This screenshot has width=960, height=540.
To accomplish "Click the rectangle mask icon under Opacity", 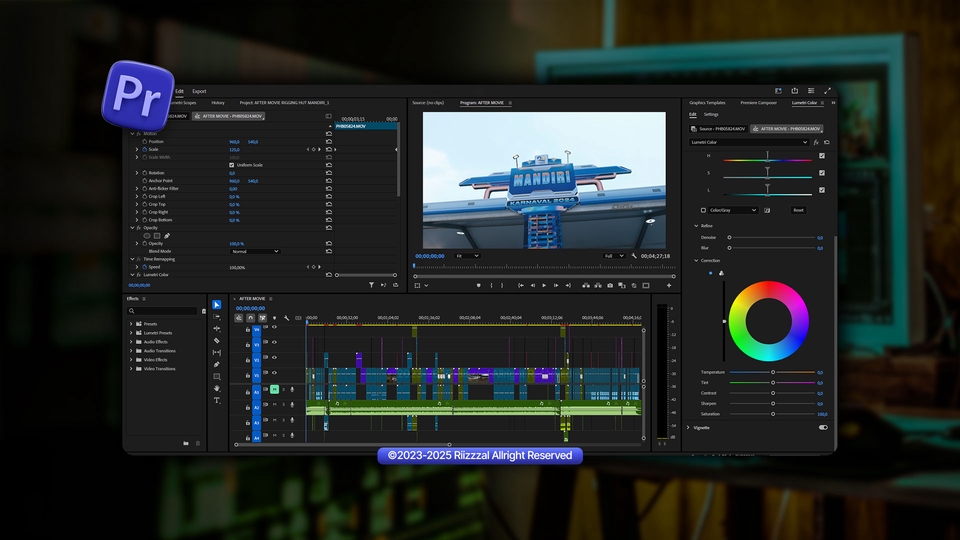I will click(x=157, y=236).
